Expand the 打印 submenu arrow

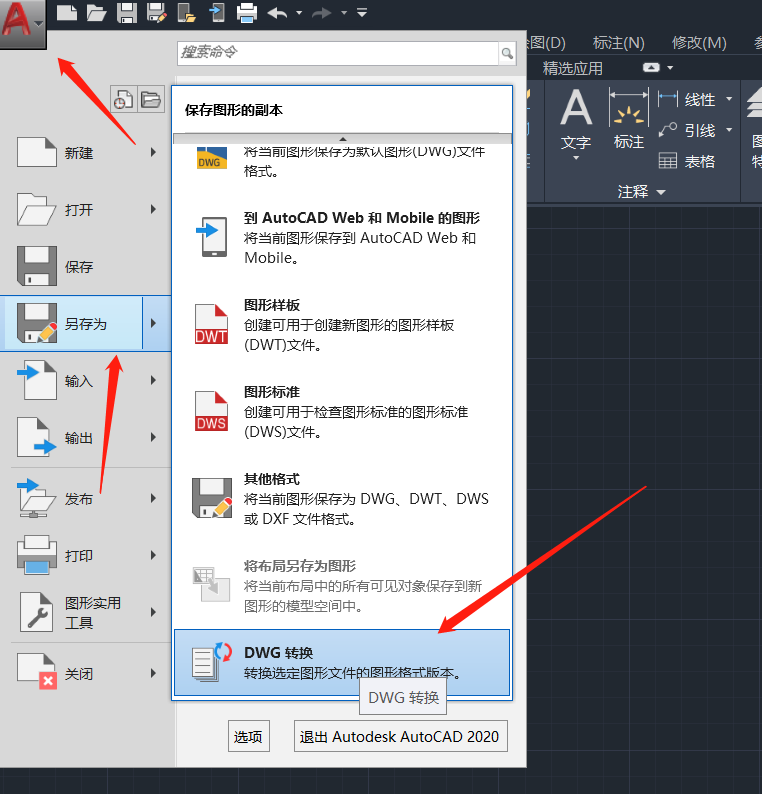coord(153,555)
